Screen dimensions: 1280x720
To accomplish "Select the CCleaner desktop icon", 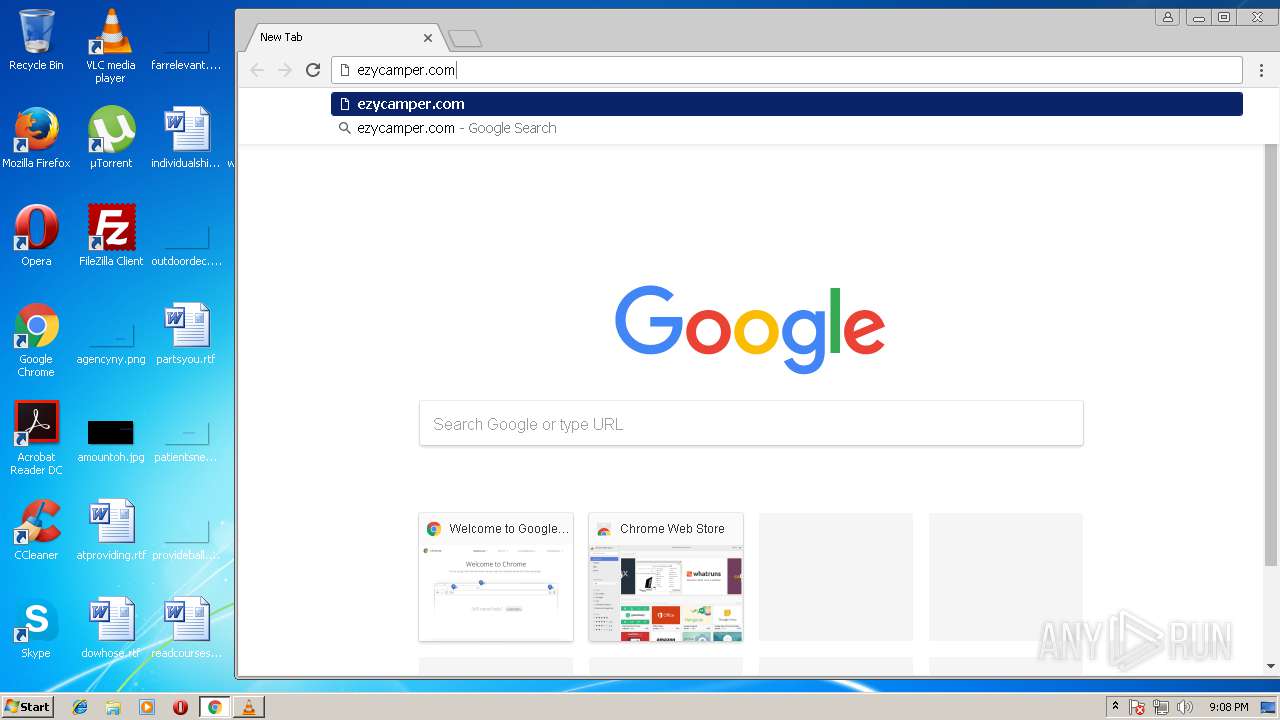I will [x=36, y=530].
